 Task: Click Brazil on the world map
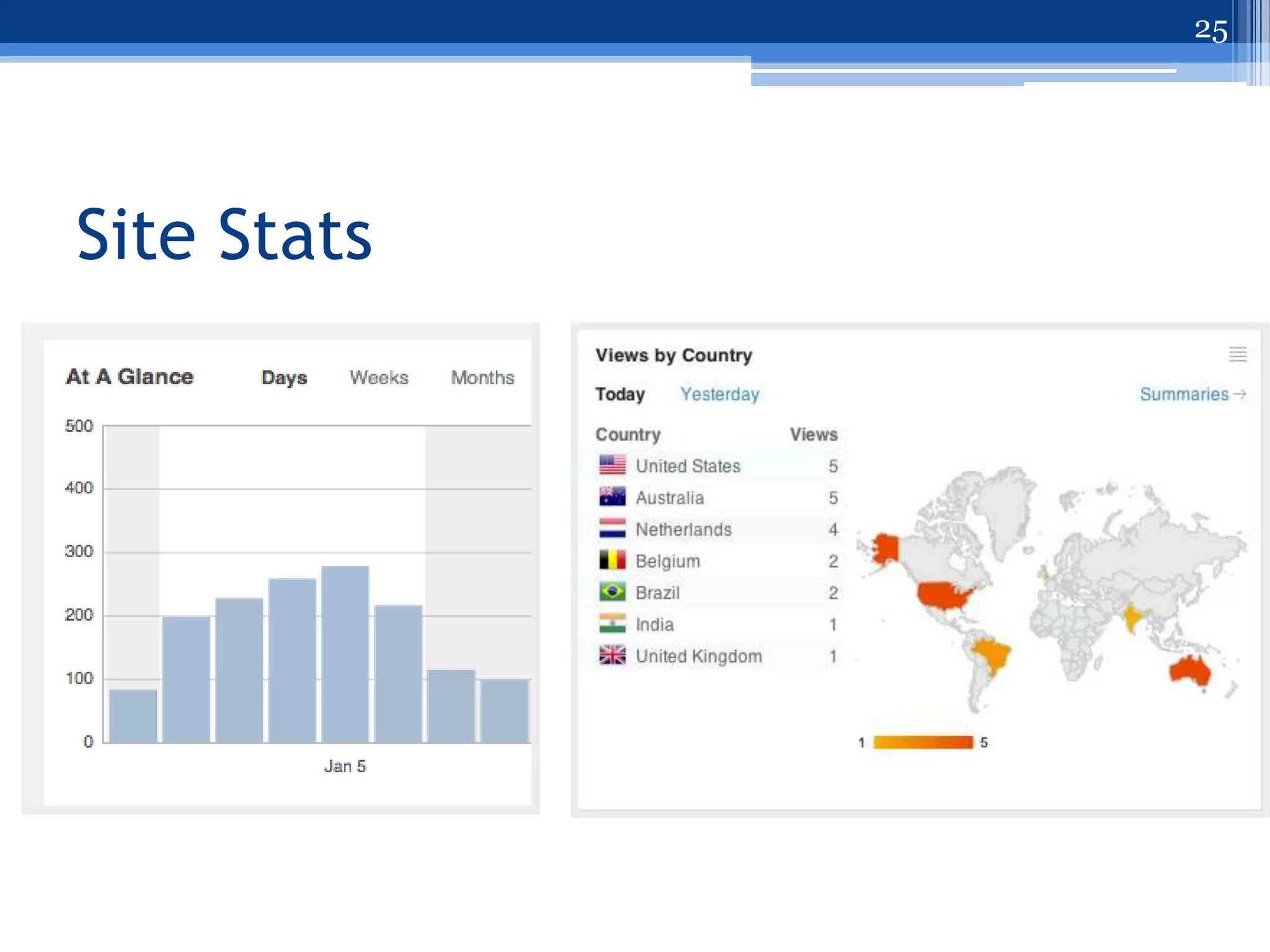point(991,654)
